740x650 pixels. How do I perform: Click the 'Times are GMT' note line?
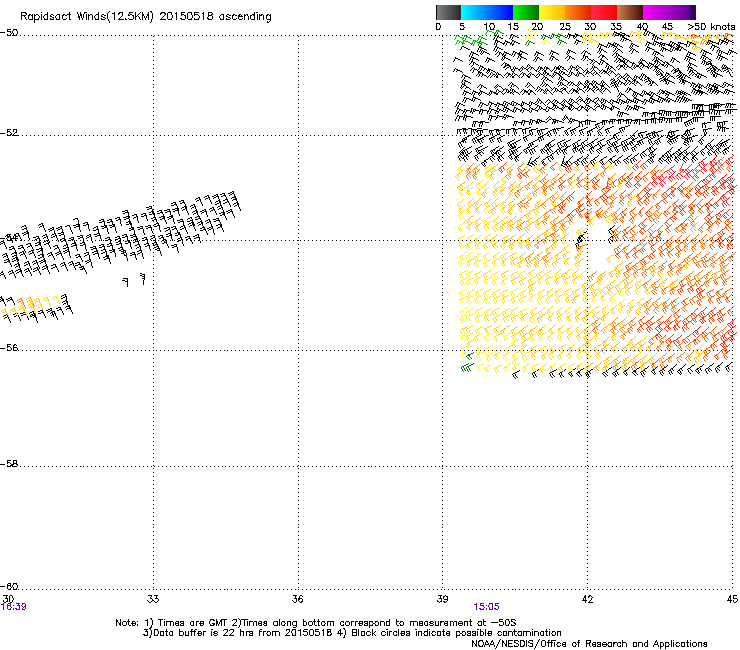[x=315, y=623]
